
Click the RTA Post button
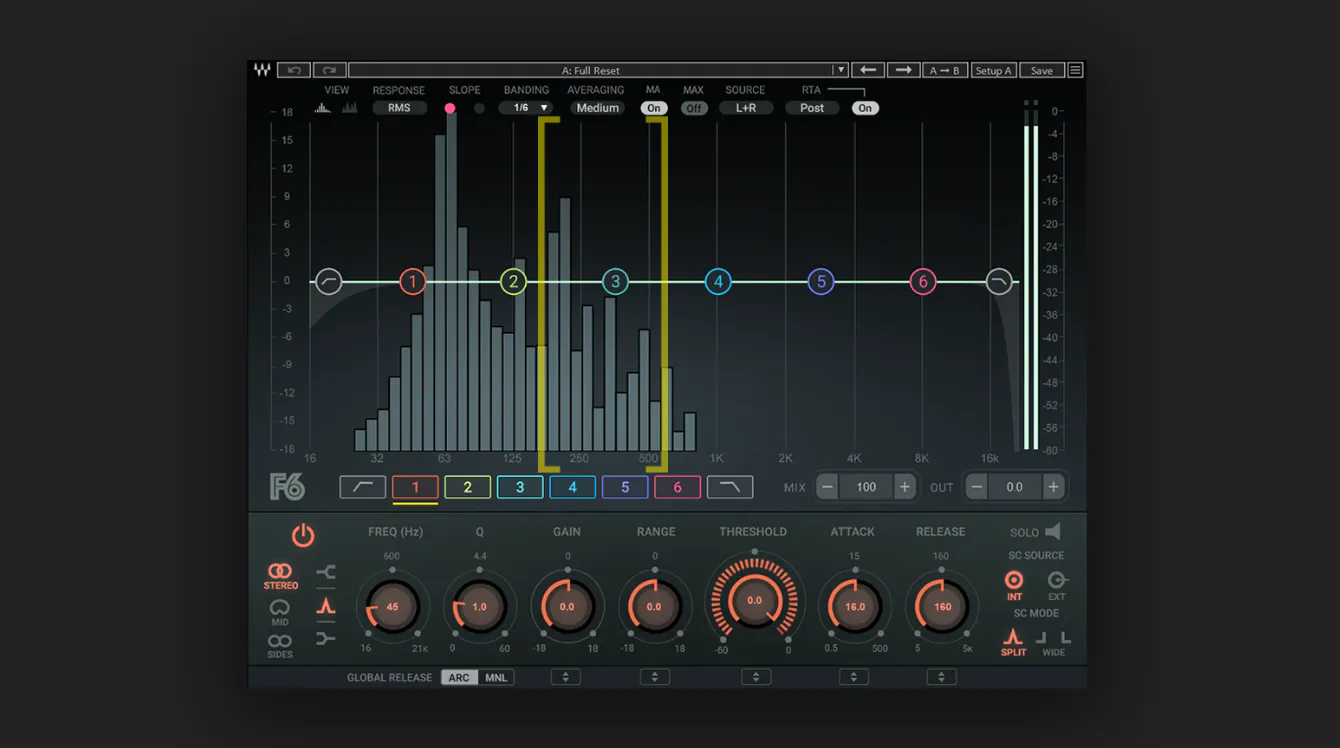[812, 108]
